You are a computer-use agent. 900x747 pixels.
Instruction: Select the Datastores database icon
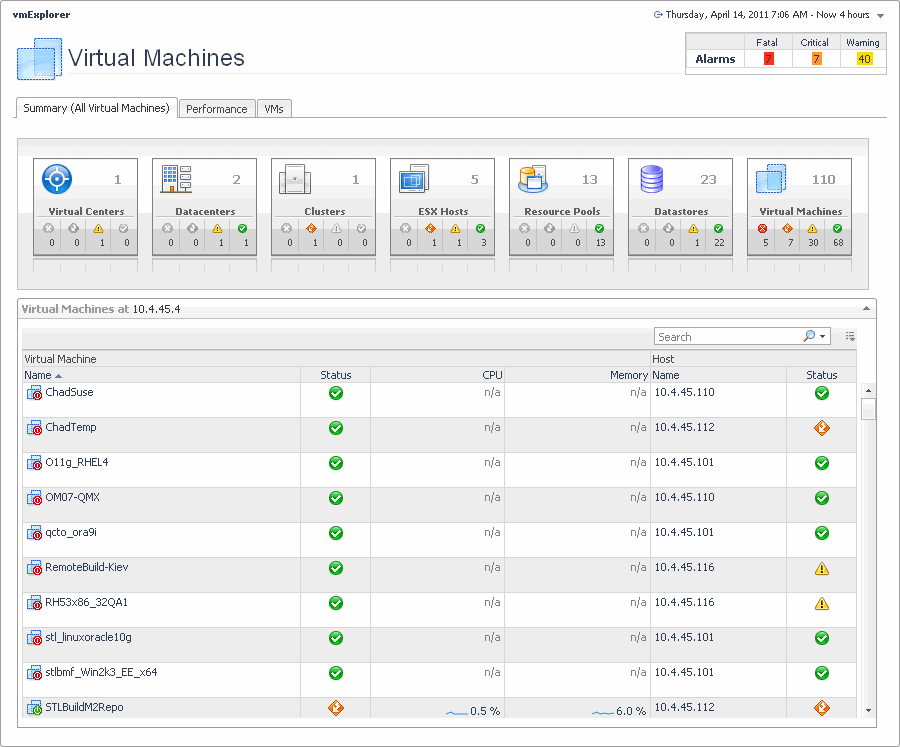(x=652, y=180)
